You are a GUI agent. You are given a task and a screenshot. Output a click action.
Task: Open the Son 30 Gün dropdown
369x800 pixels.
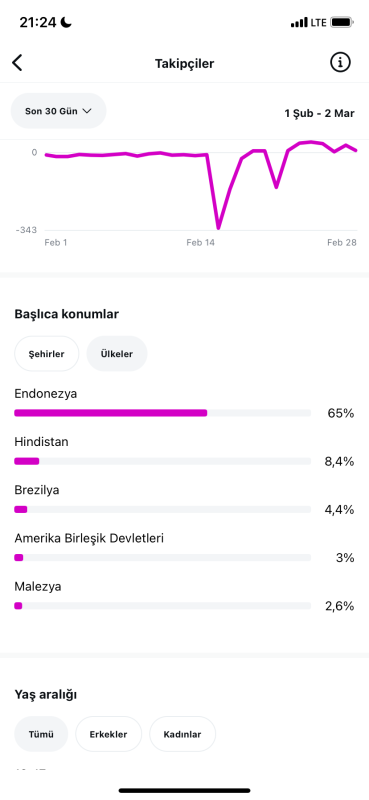(x=59, y=111)
